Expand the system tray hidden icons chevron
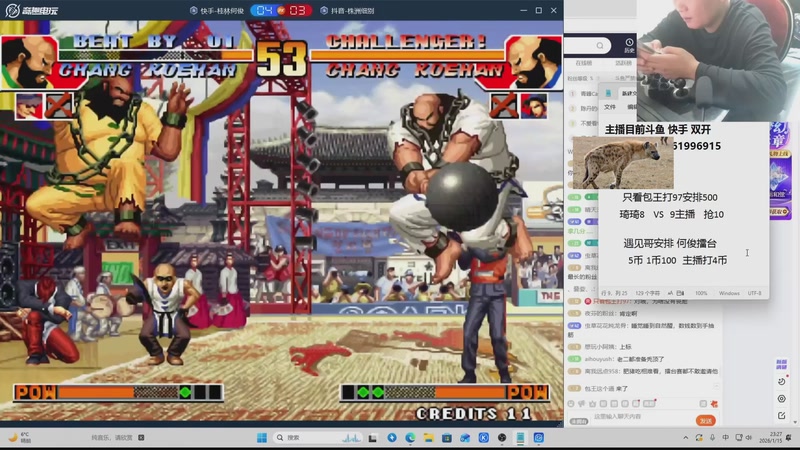The width and height of the screenshot is (800, 450). click(x=685, y=438)
